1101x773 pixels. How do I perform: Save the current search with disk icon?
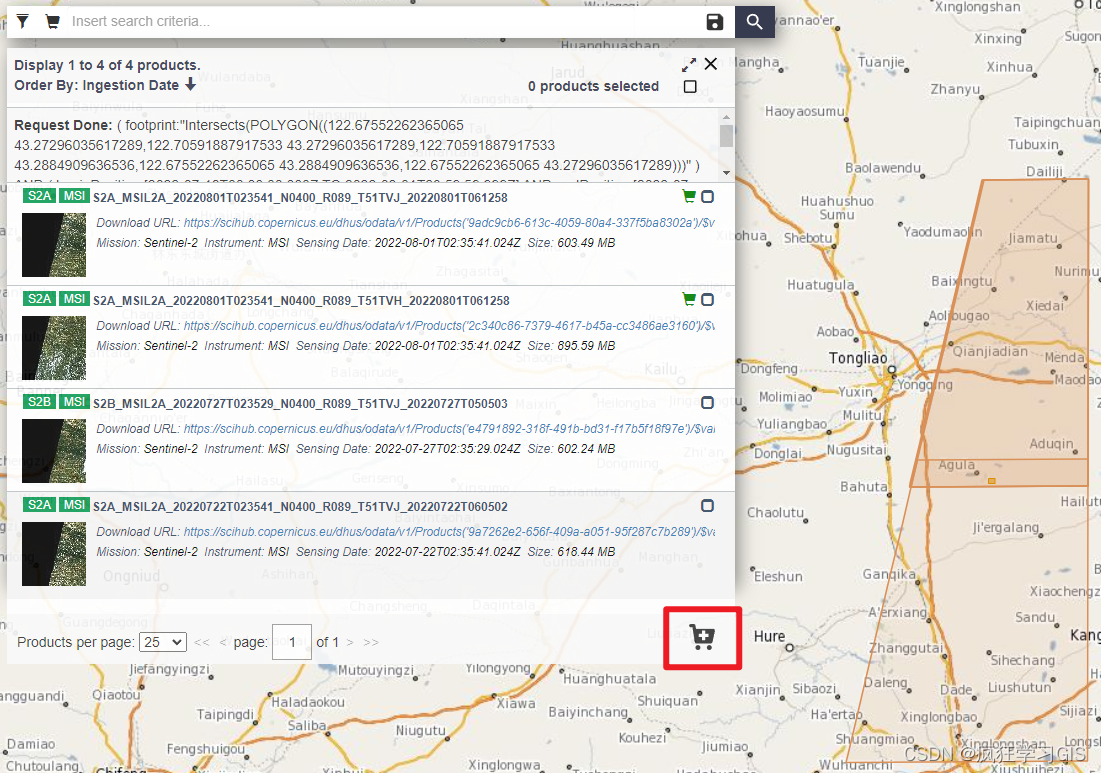coord(714,22)
